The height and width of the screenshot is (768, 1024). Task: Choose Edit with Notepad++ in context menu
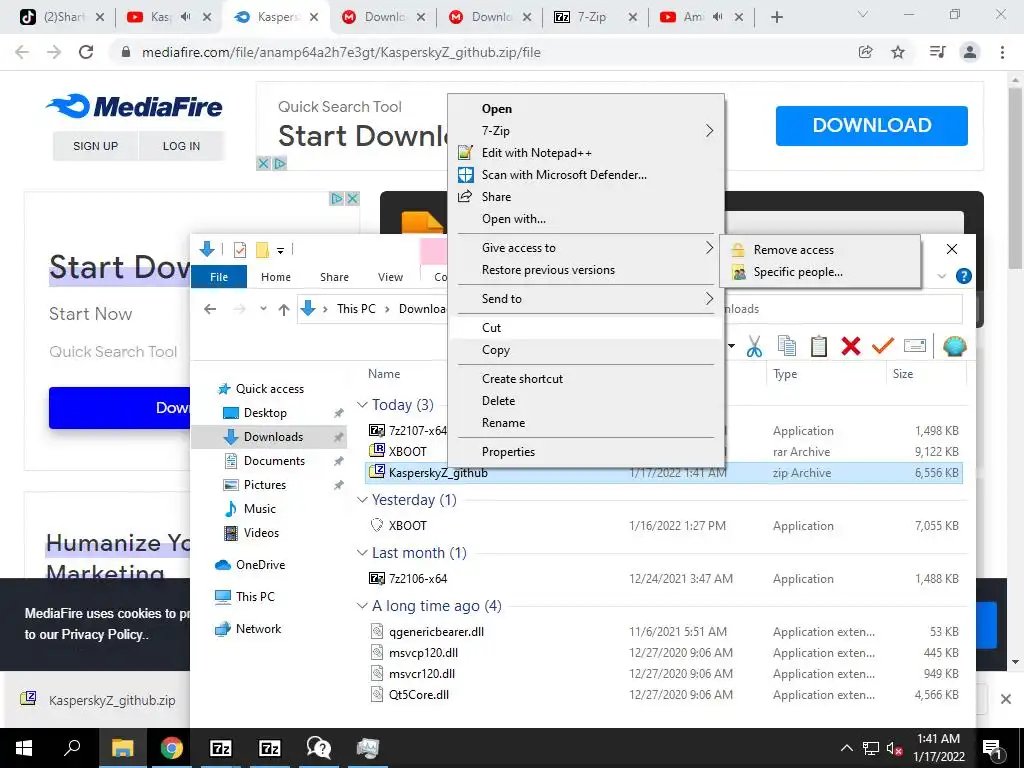(586, 153)
